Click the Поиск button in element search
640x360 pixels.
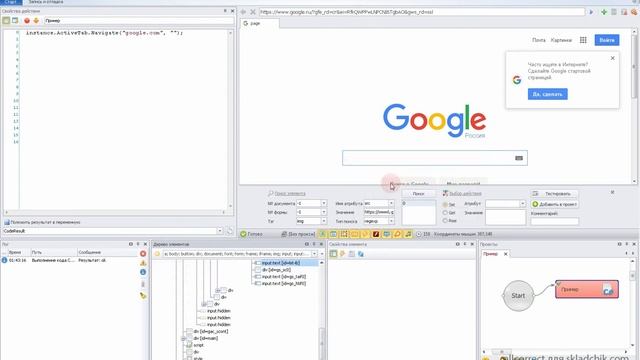418,194
